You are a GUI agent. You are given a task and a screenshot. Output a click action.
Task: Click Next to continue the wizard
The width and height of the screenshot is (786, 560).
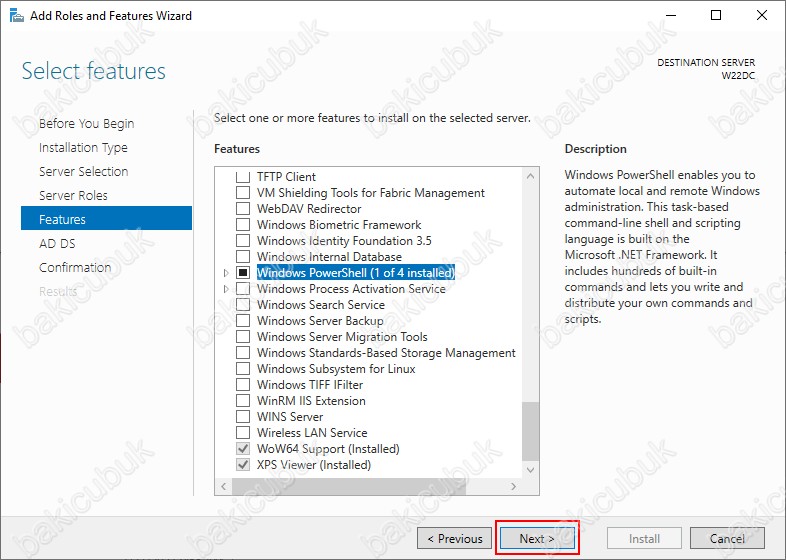537,538
